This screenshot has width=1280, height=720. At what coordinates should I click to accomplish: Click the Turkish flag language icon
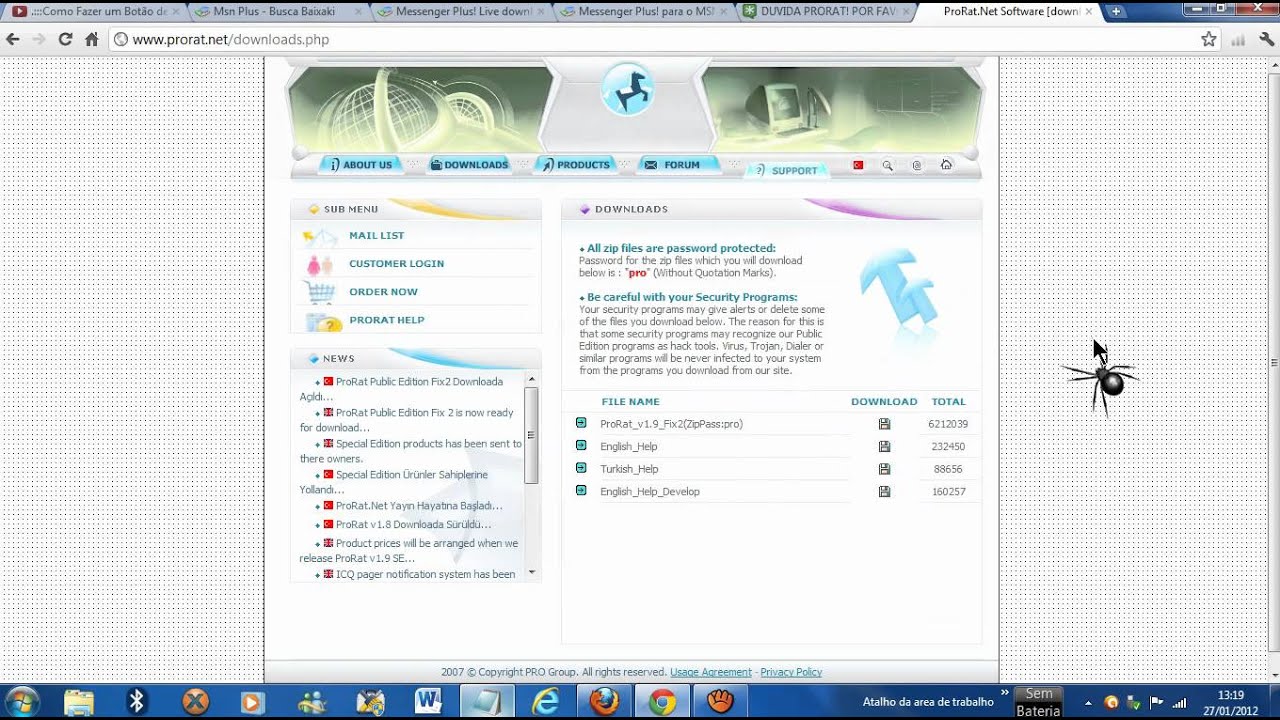(858, 165)
